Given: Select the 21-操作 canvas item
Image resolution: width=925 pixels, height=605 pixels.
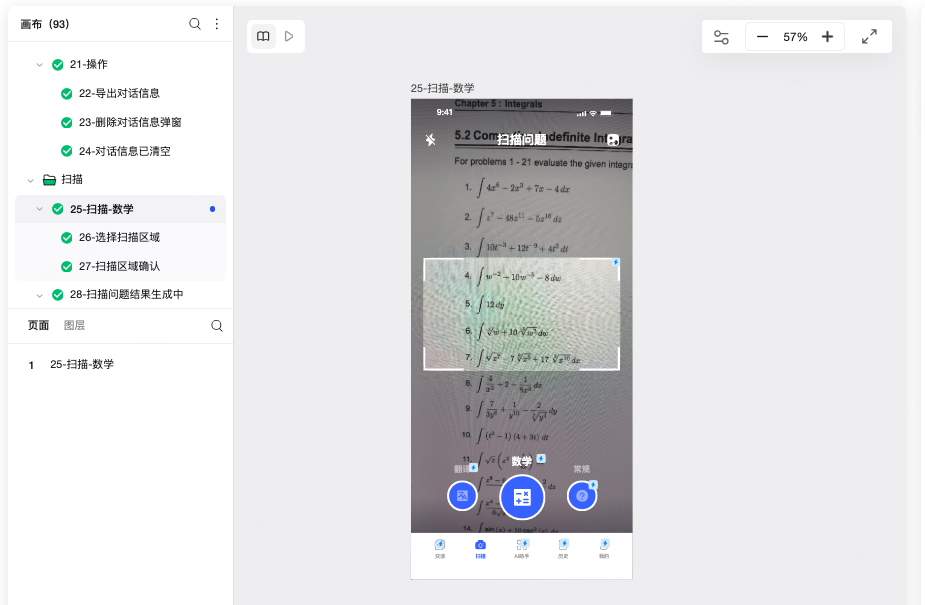Looking at the screenshot, I should (x=88, y=64).
